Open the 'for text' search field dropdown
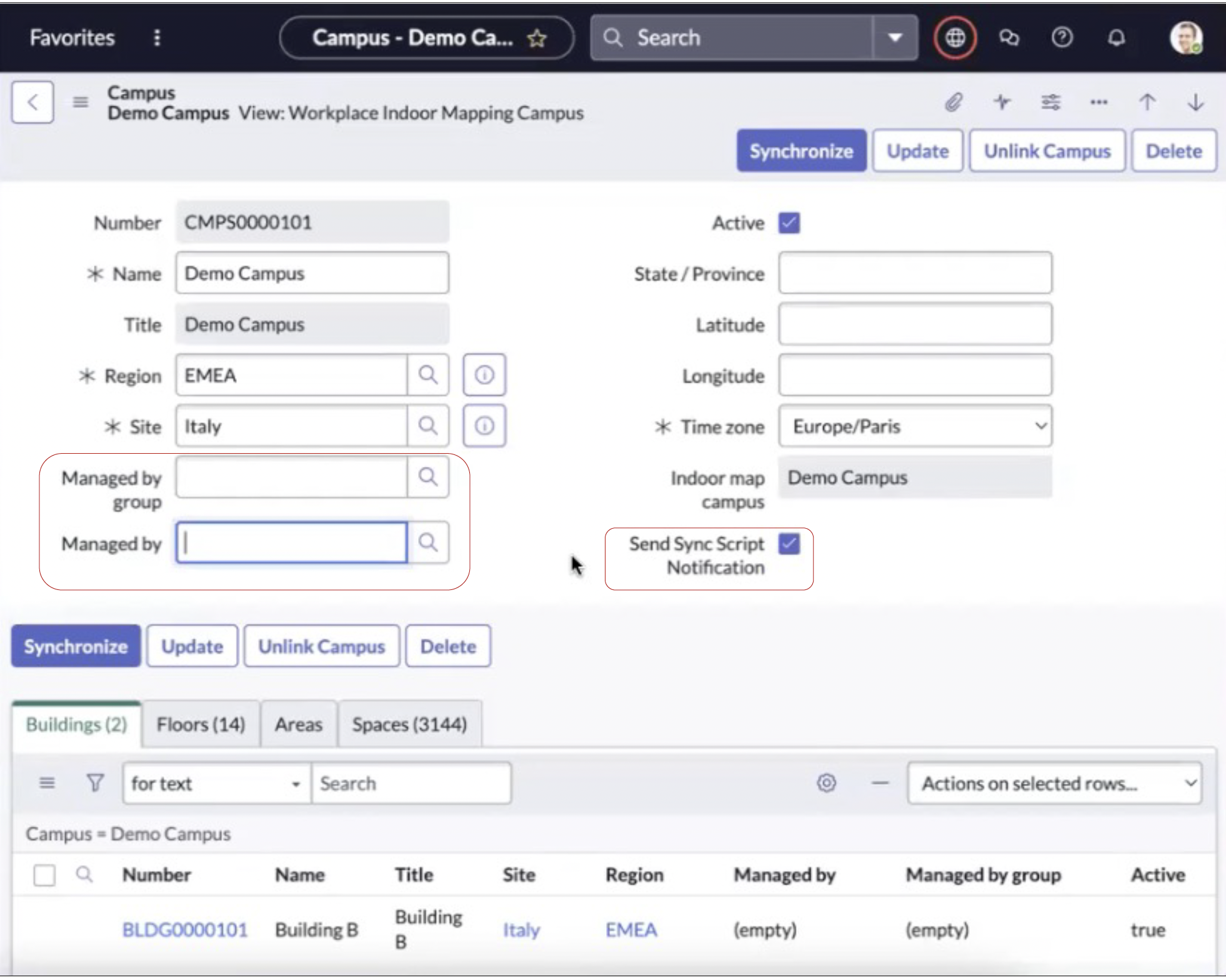 click(217, 783)
